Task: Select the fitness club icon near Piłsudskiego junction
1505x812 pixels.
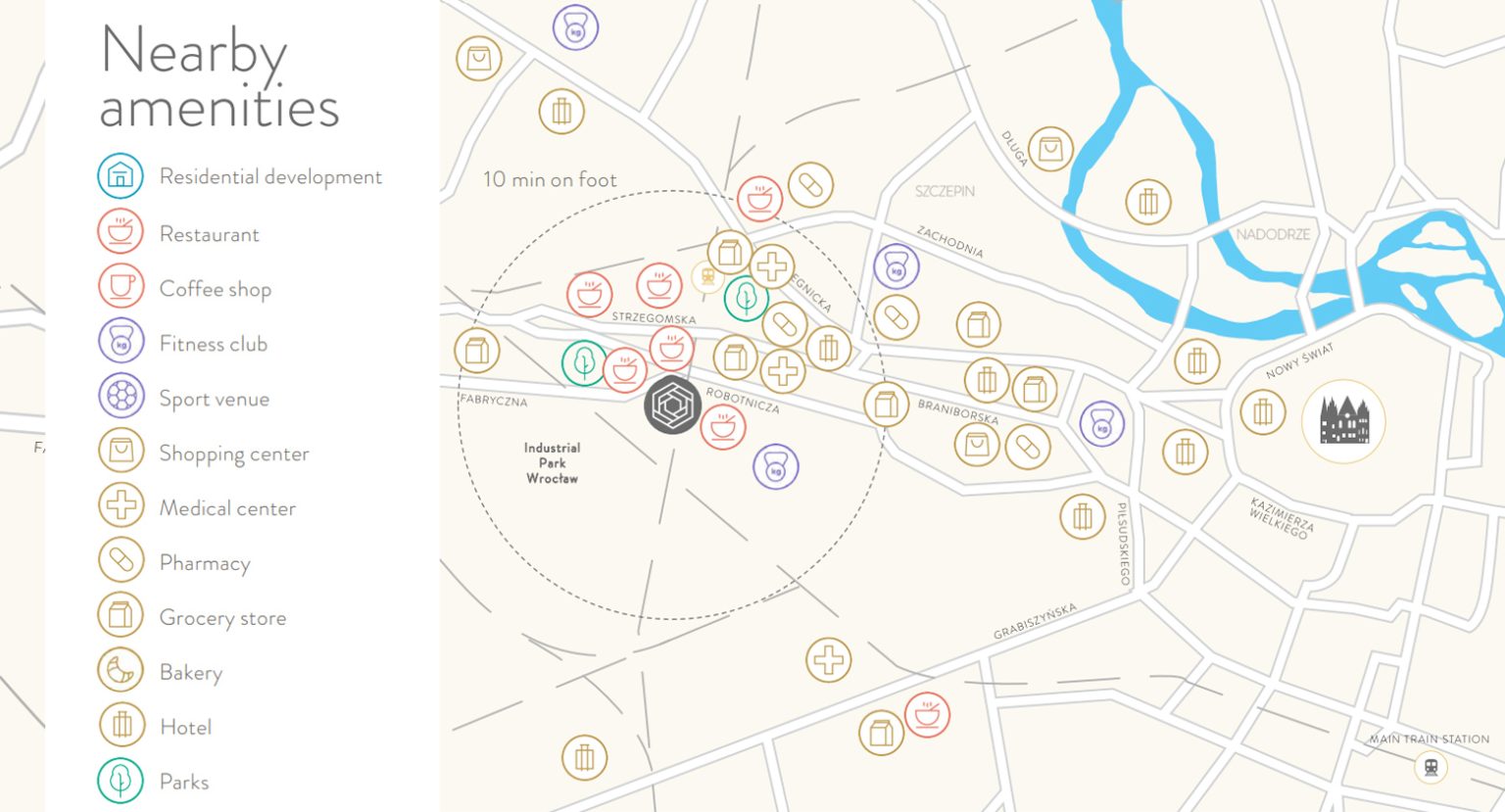Action: [1102, 424]
